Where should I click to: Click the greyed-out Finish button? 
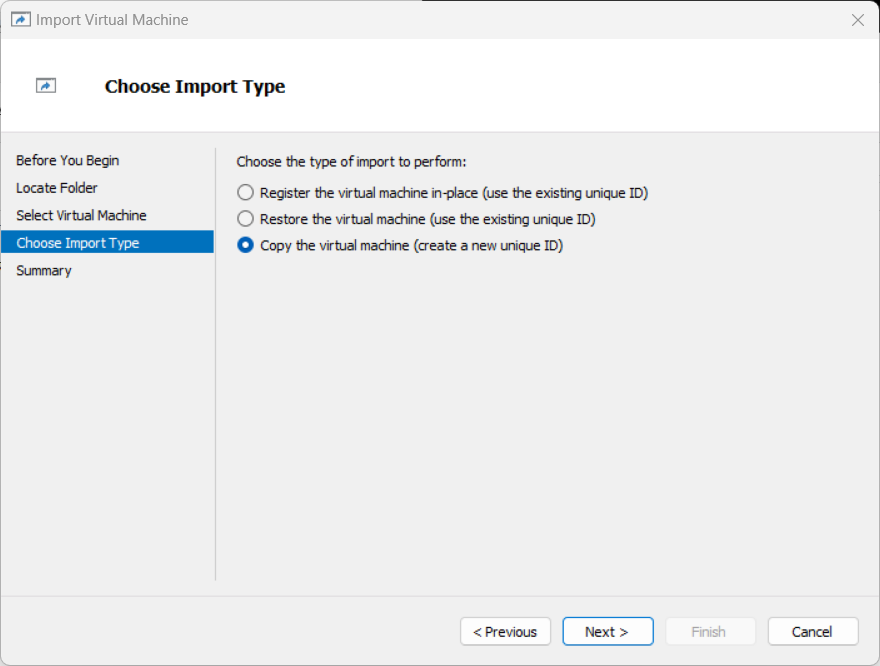tap(710, 632)
